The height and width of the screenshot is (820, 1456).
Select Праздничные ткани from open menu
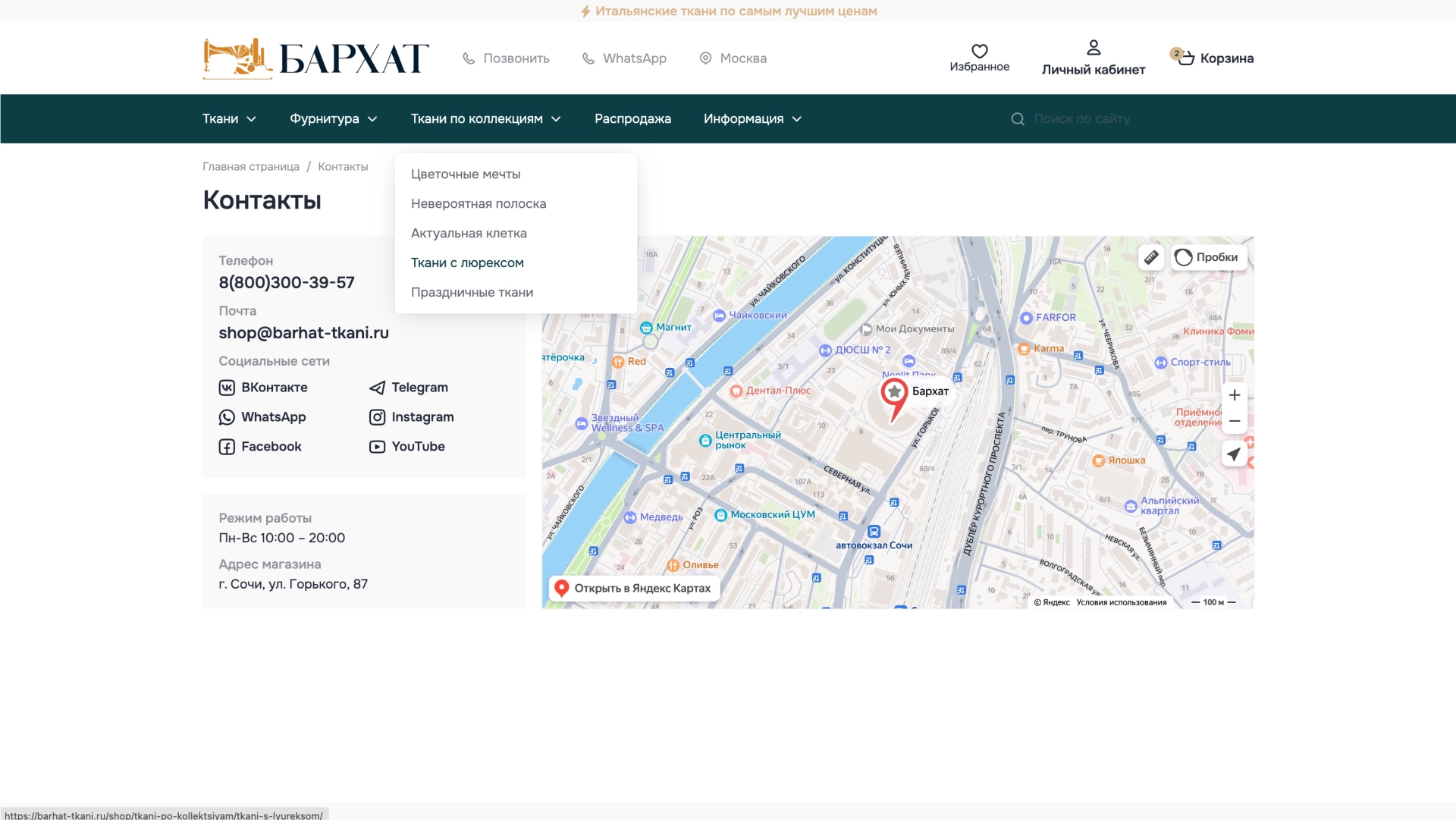[x=472, y=292]
